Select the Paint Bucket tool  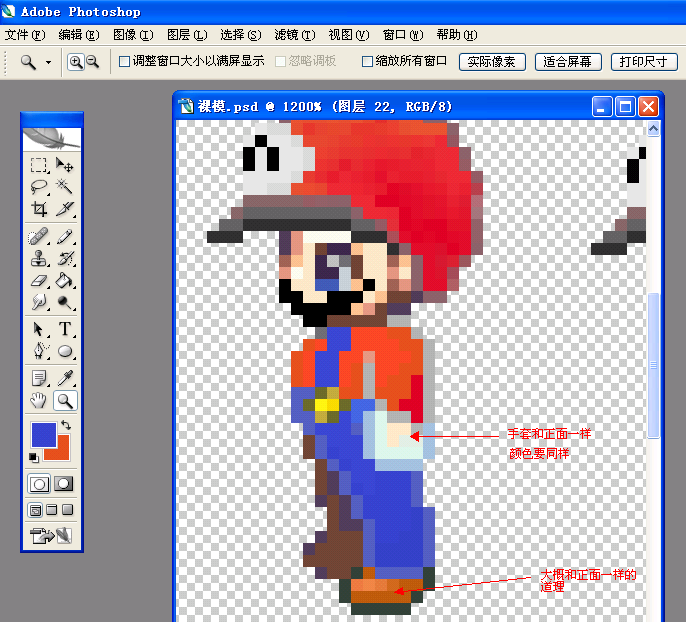(x=64, y=280)
